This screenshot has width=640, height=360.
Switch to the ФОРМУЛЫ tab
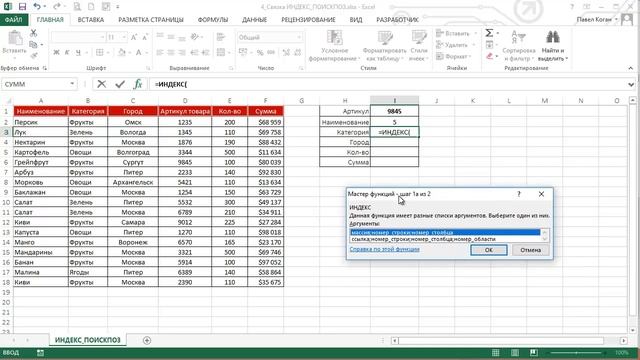tap(213, 20)
